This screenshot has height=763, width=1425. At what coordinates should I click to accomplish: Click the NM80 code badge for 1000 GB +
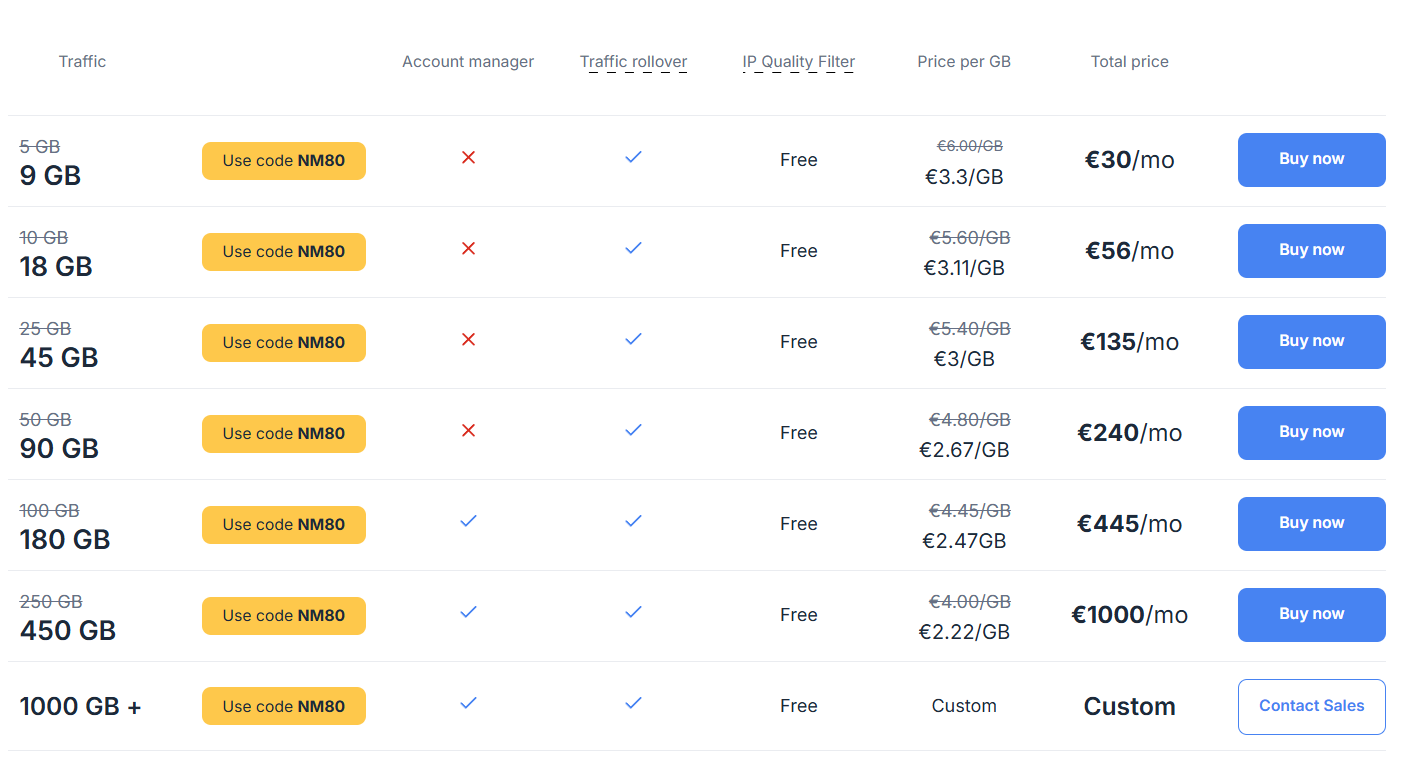[284, 707]
